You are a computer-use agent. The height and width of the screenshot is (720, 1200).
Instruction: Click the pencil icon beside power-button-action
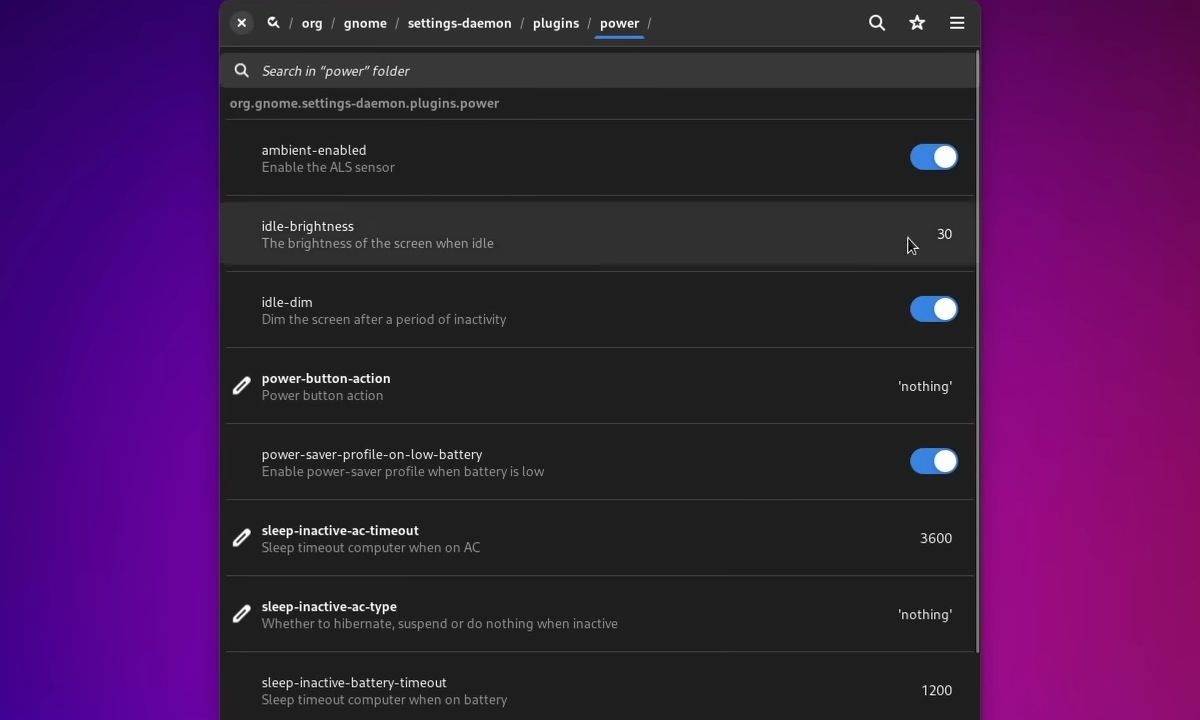(241, 386)
